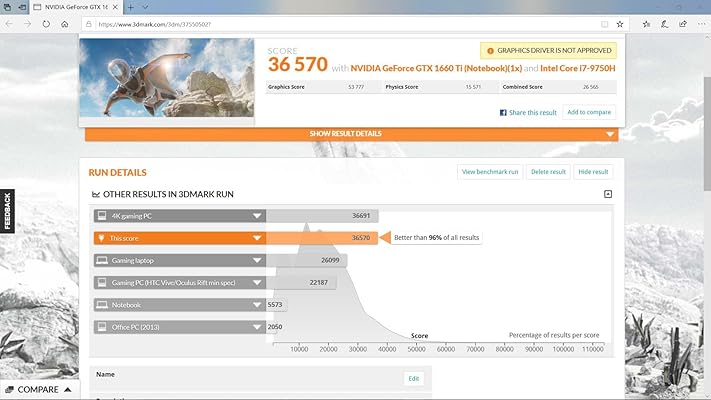Image resolution: width=711 pixels, height=400 pixels.
Task: Click the desktop icon on 4K gaming PC row
Action: [102, 215]
